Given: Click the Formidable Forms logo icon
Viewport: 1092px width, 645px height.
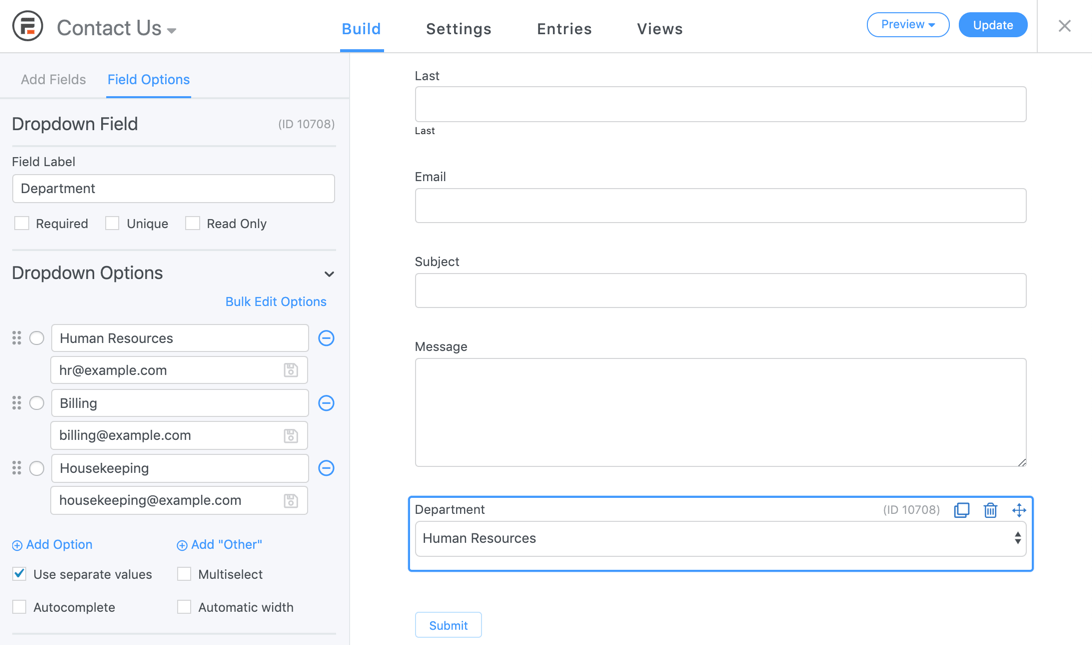Looking at the screenshot, I should pos(28,26).
